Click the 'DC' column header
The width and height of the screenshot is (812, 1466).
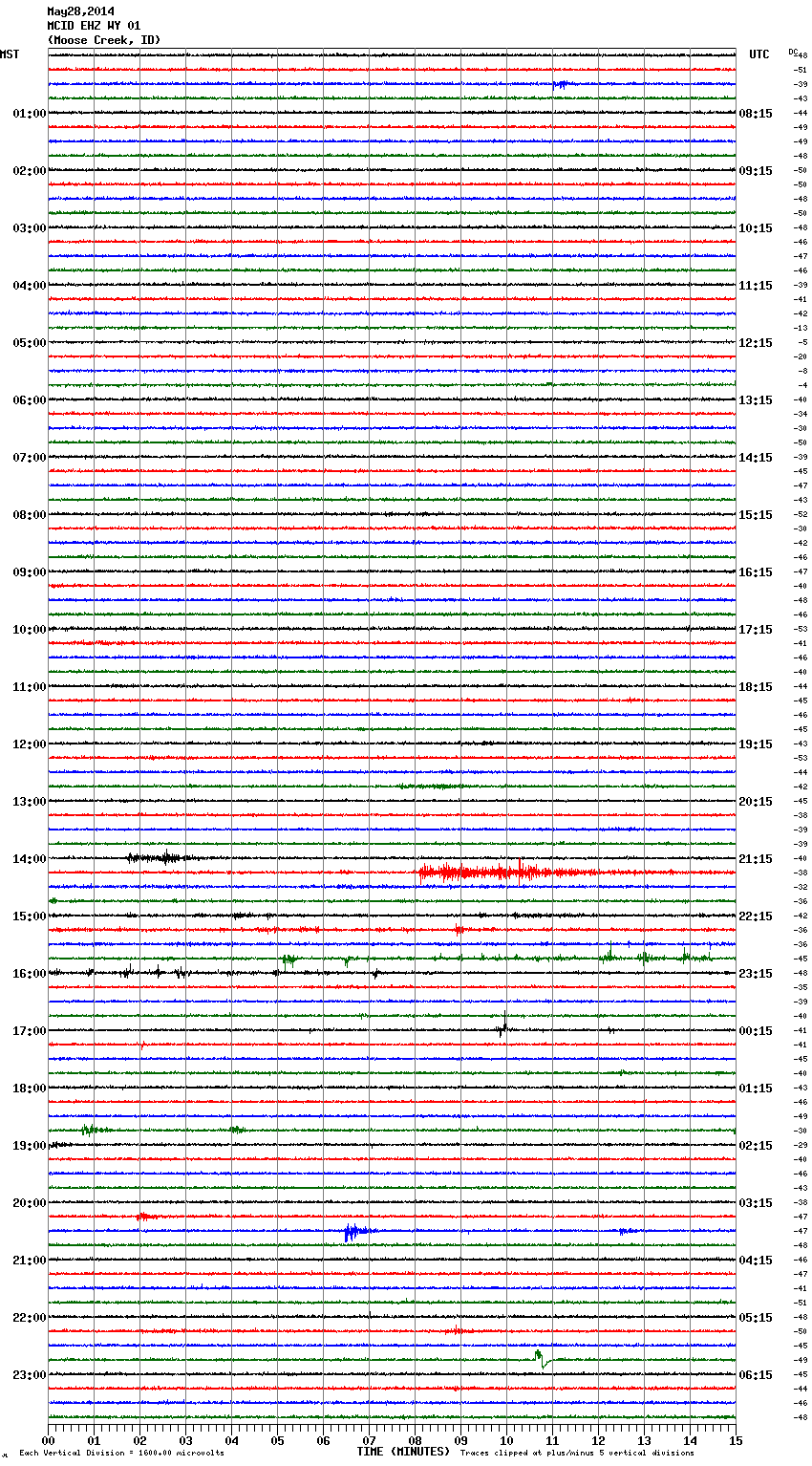tap(793, 51)
